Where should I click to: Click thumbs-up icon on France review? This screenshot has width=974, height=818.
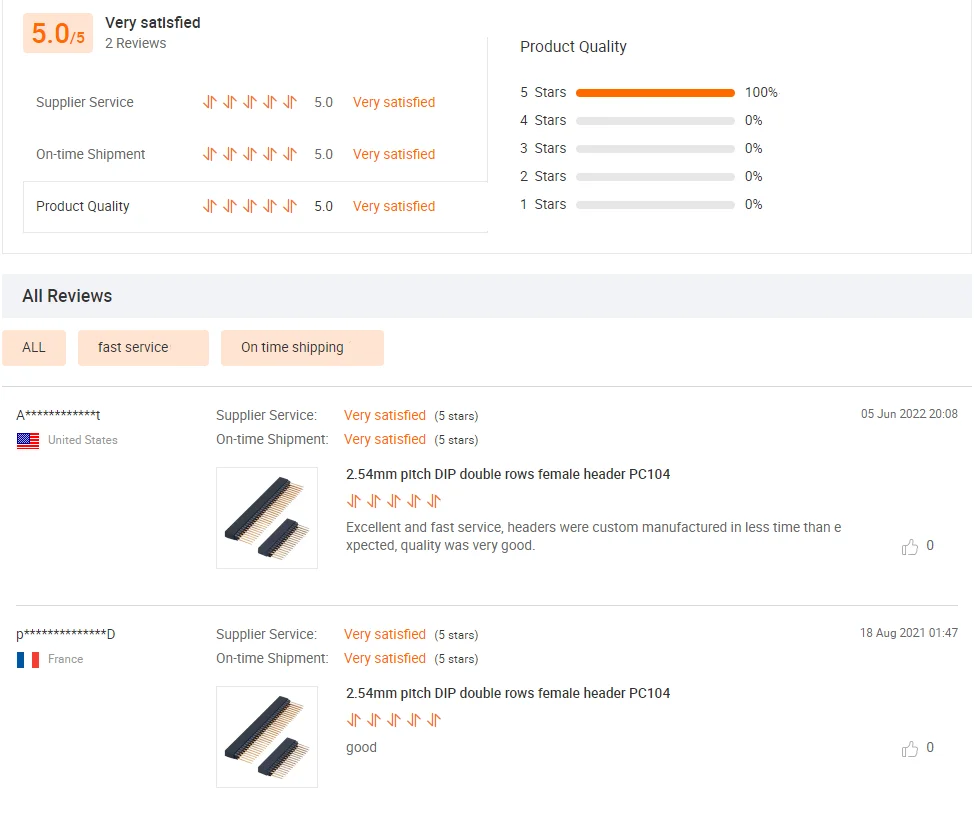click(910, 749)
